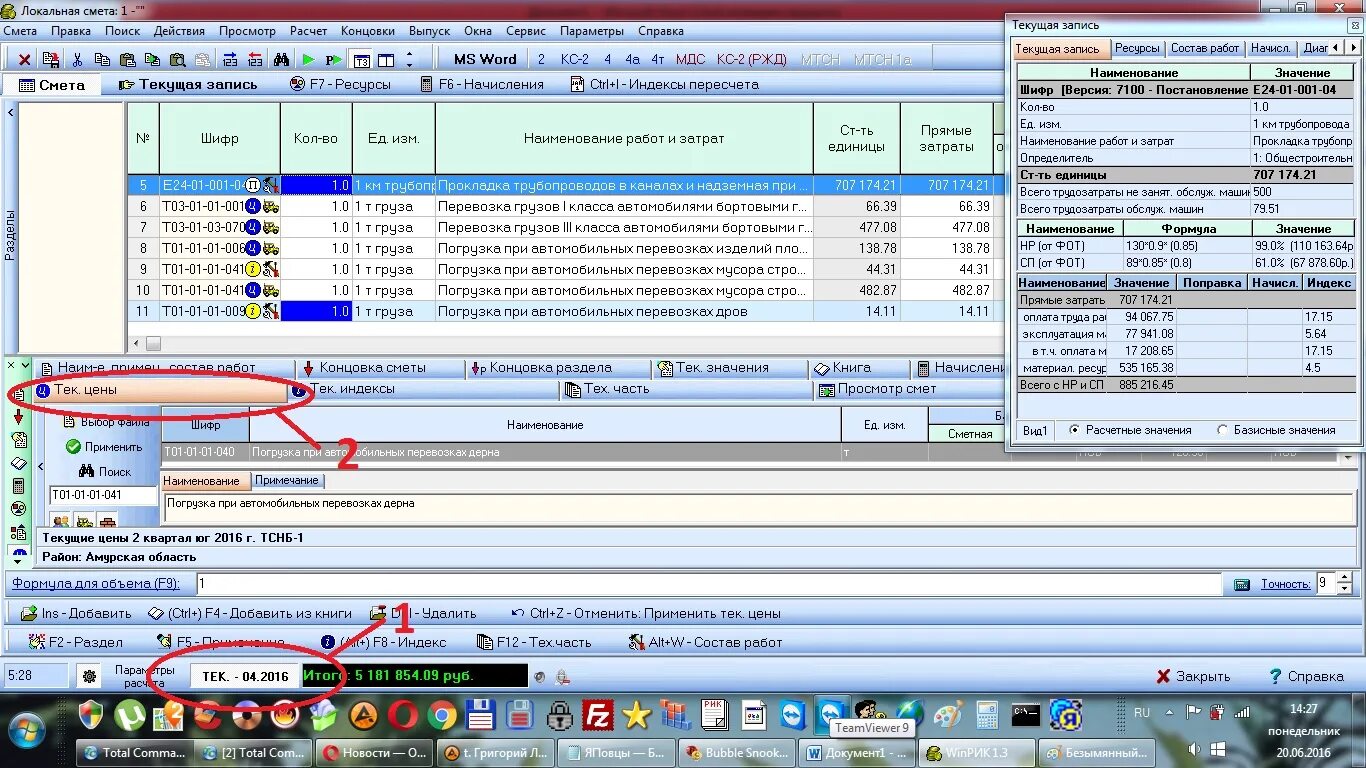
Task: Click the Вид1 button in Текущая запись window
Action: coord(1035,430)
